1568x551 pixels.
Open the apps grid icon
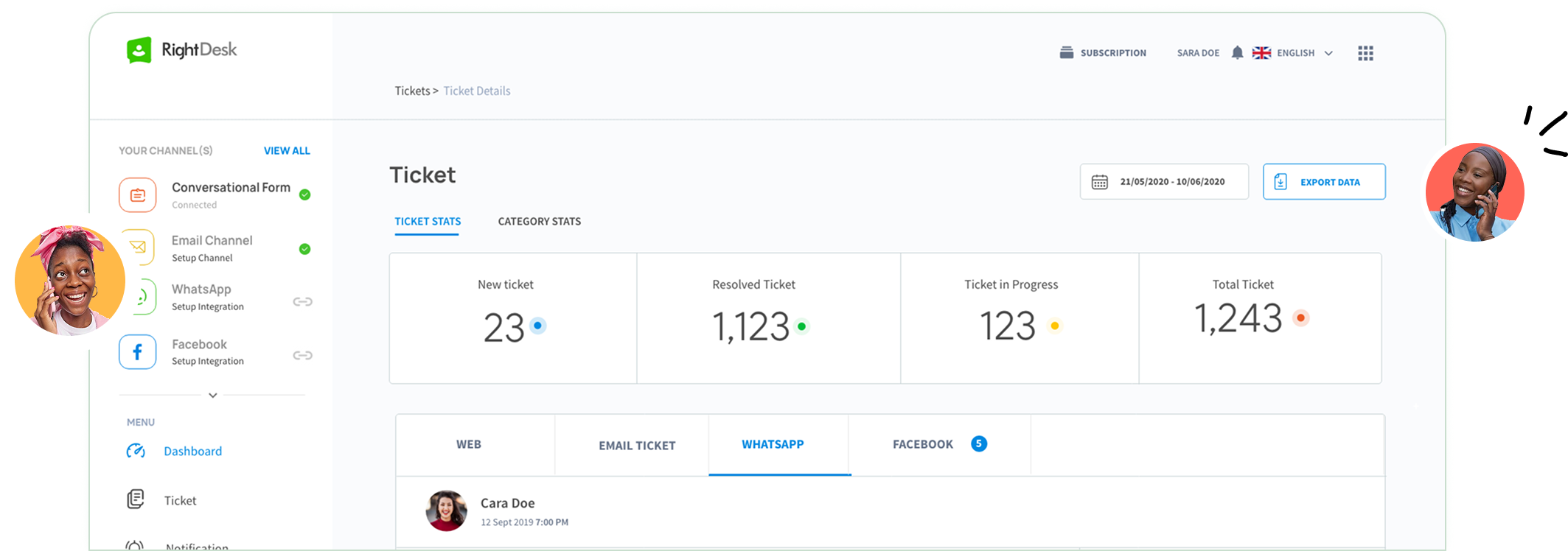pos(1365,53)
